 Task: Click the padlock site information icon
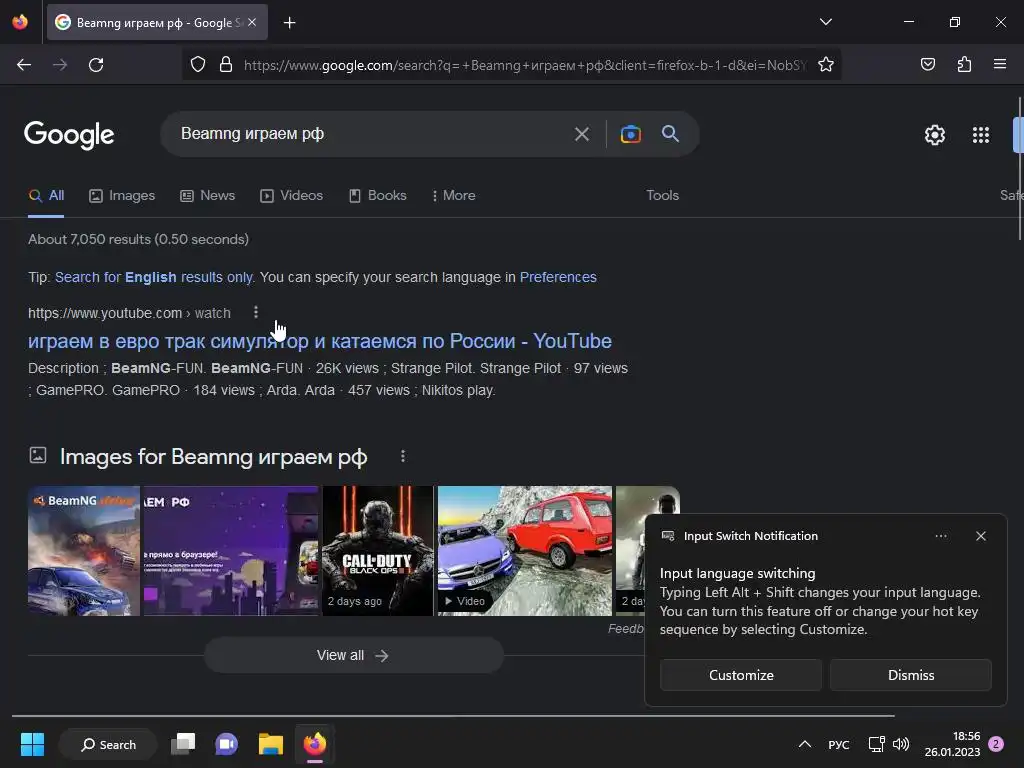click(x=226, y=65)
